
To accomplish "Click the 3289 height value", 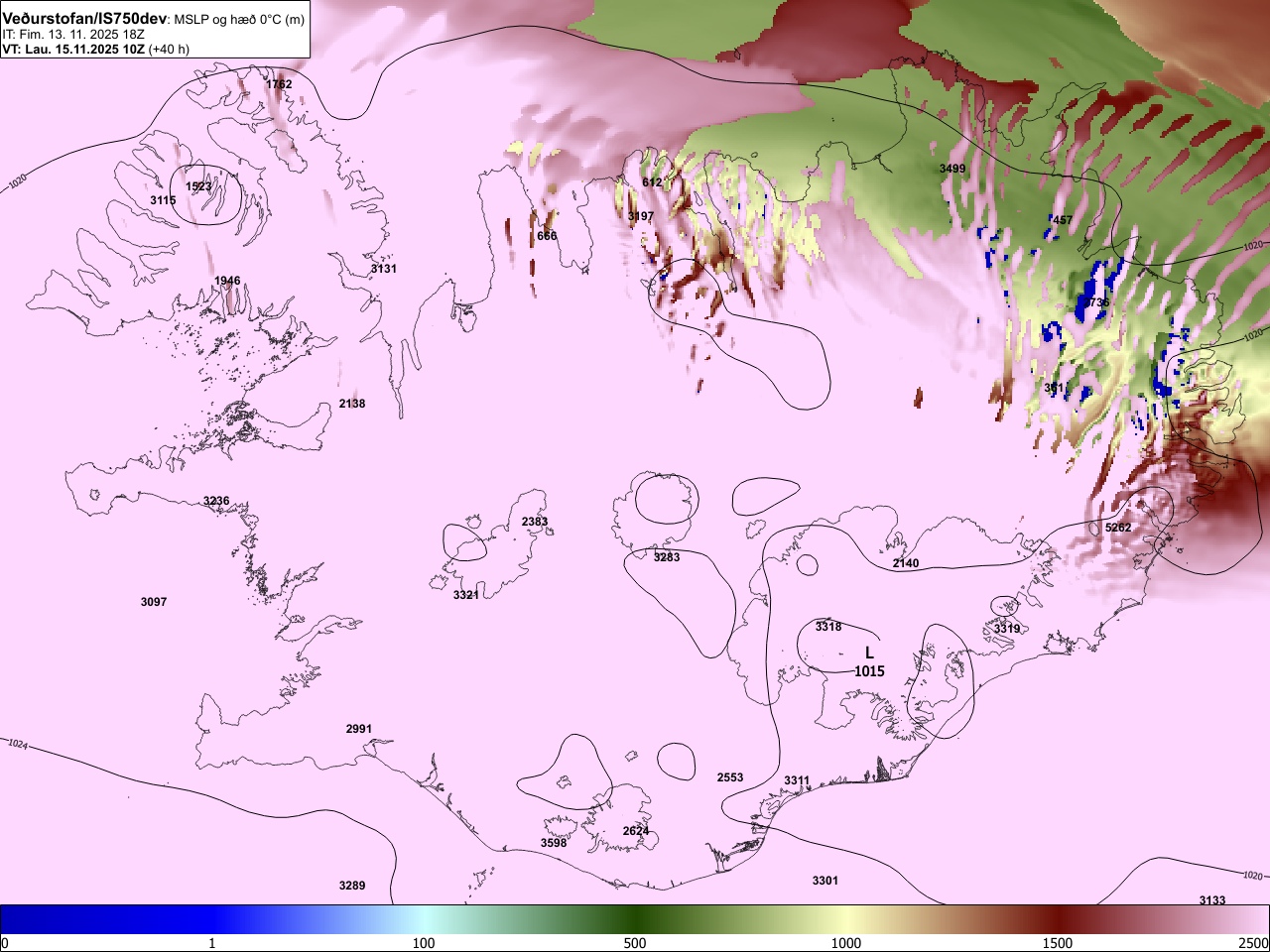I will [x=352, y=886].
